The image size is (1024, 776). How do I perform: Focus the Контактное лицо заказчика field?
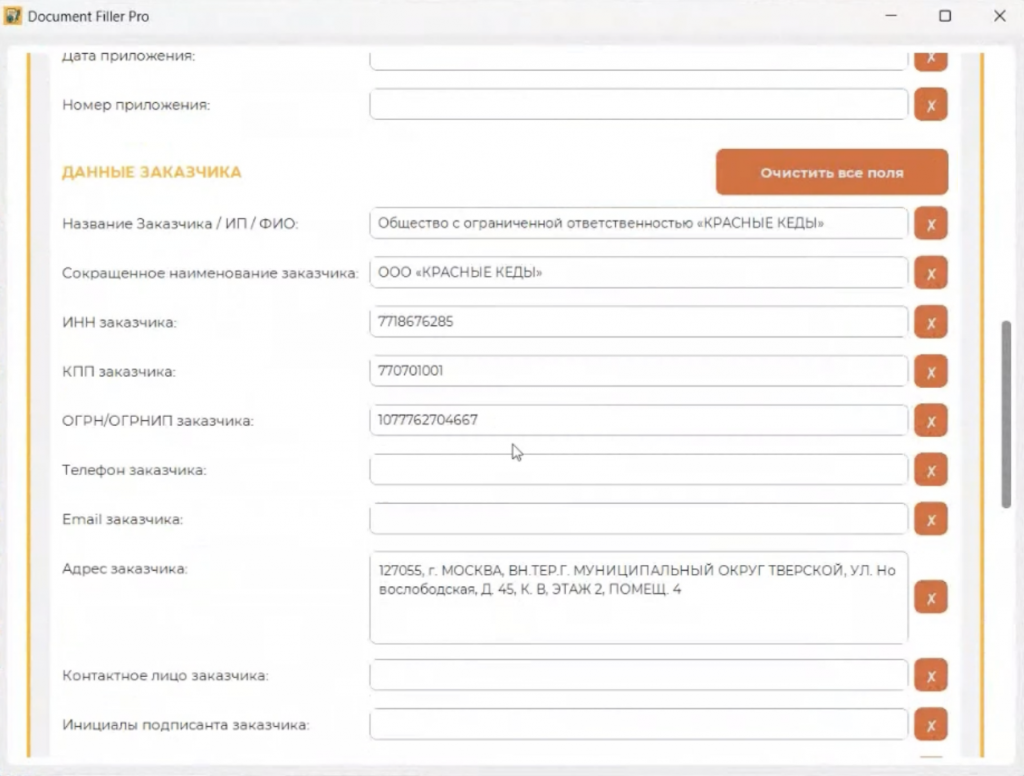click(638, 676)
